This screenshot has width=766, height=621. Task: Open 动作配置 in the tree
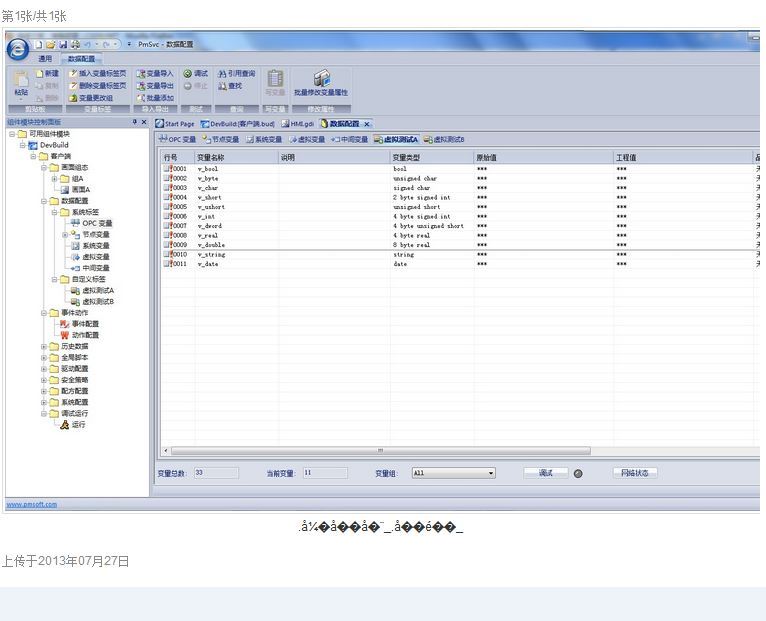85,335
